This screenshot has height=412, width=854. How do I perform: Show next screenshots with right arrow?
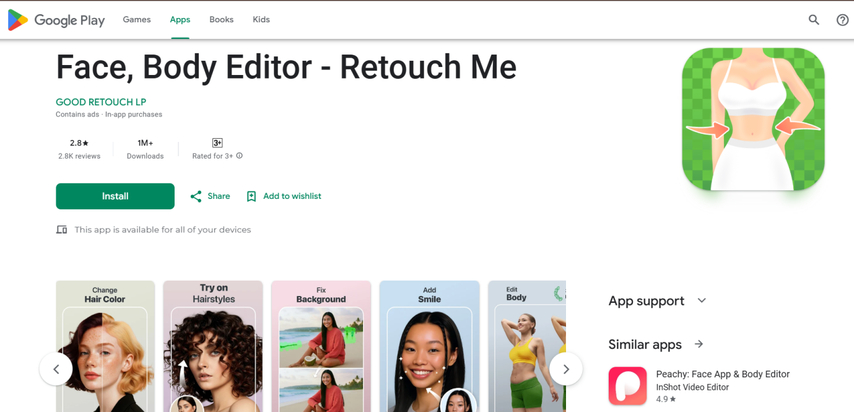tap(566, 369)
